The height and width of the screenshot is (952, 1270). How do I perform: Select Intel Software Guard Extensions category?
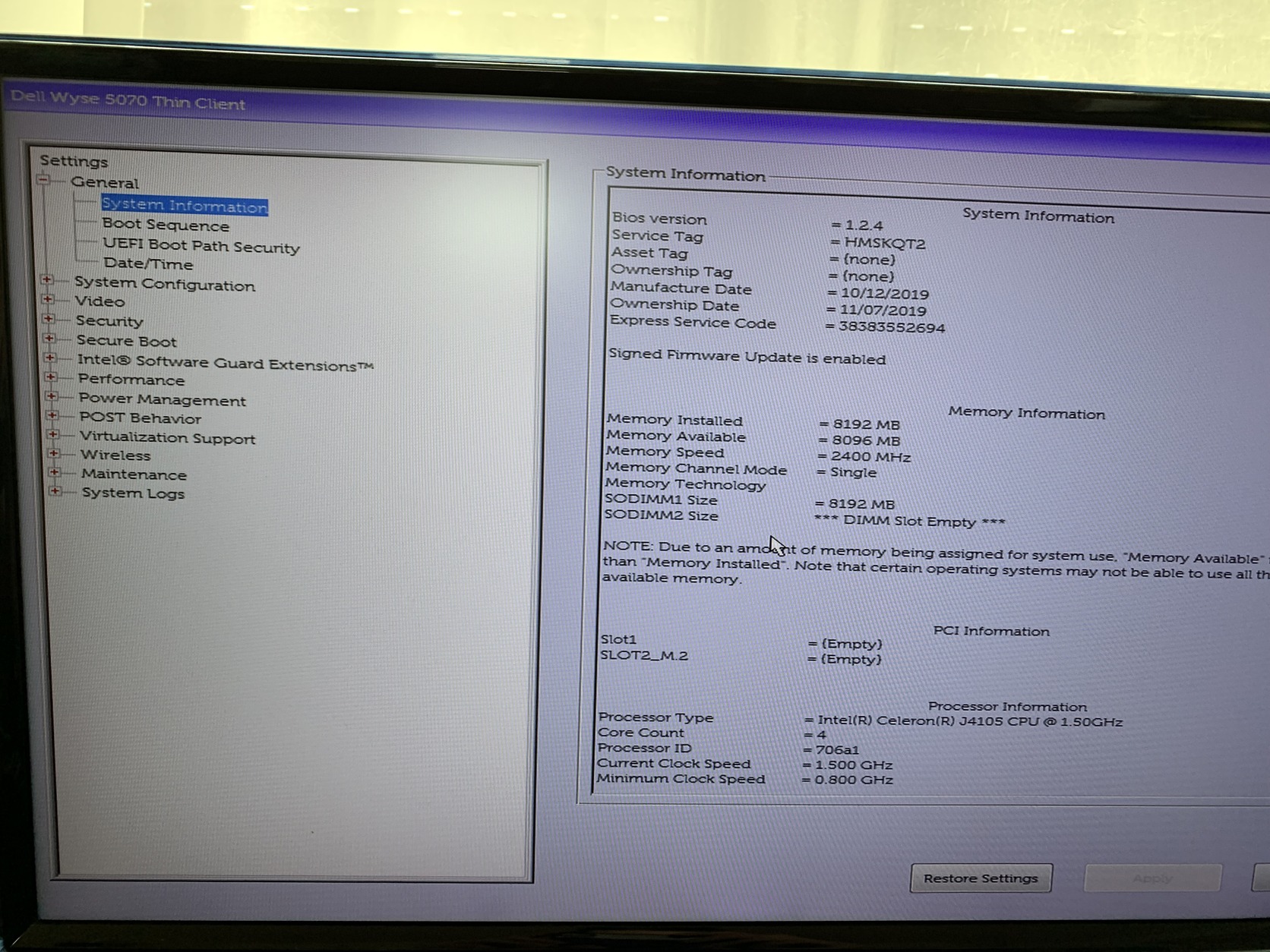tap(225, 364)
